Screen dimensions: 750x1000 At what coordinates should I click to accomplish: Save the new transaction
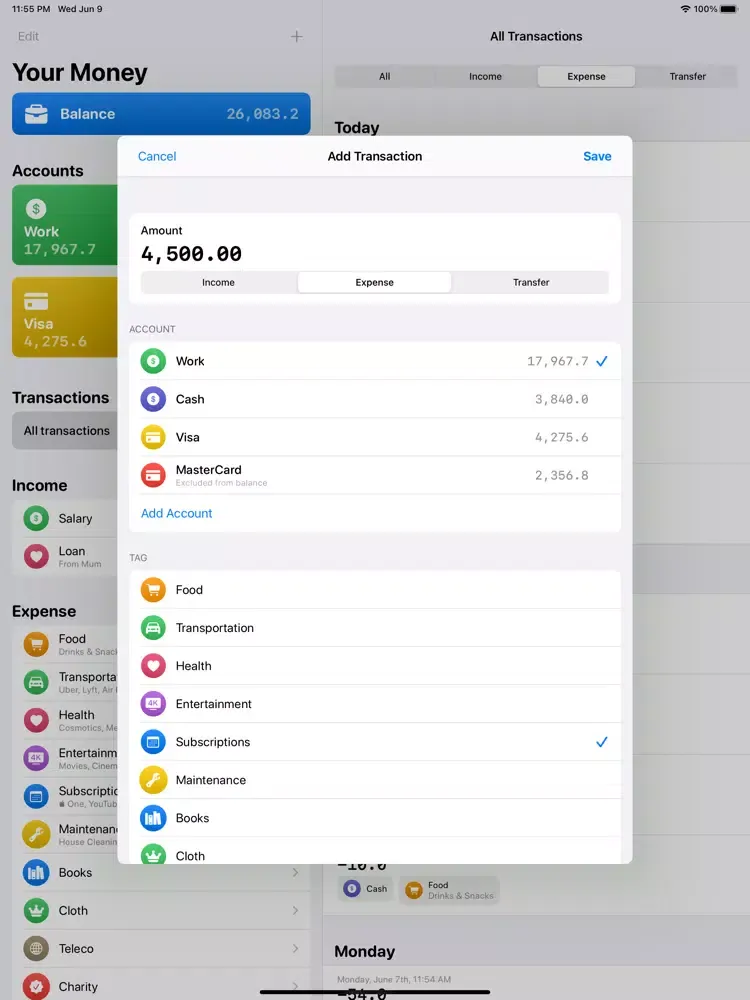click(x=597, y=156)
